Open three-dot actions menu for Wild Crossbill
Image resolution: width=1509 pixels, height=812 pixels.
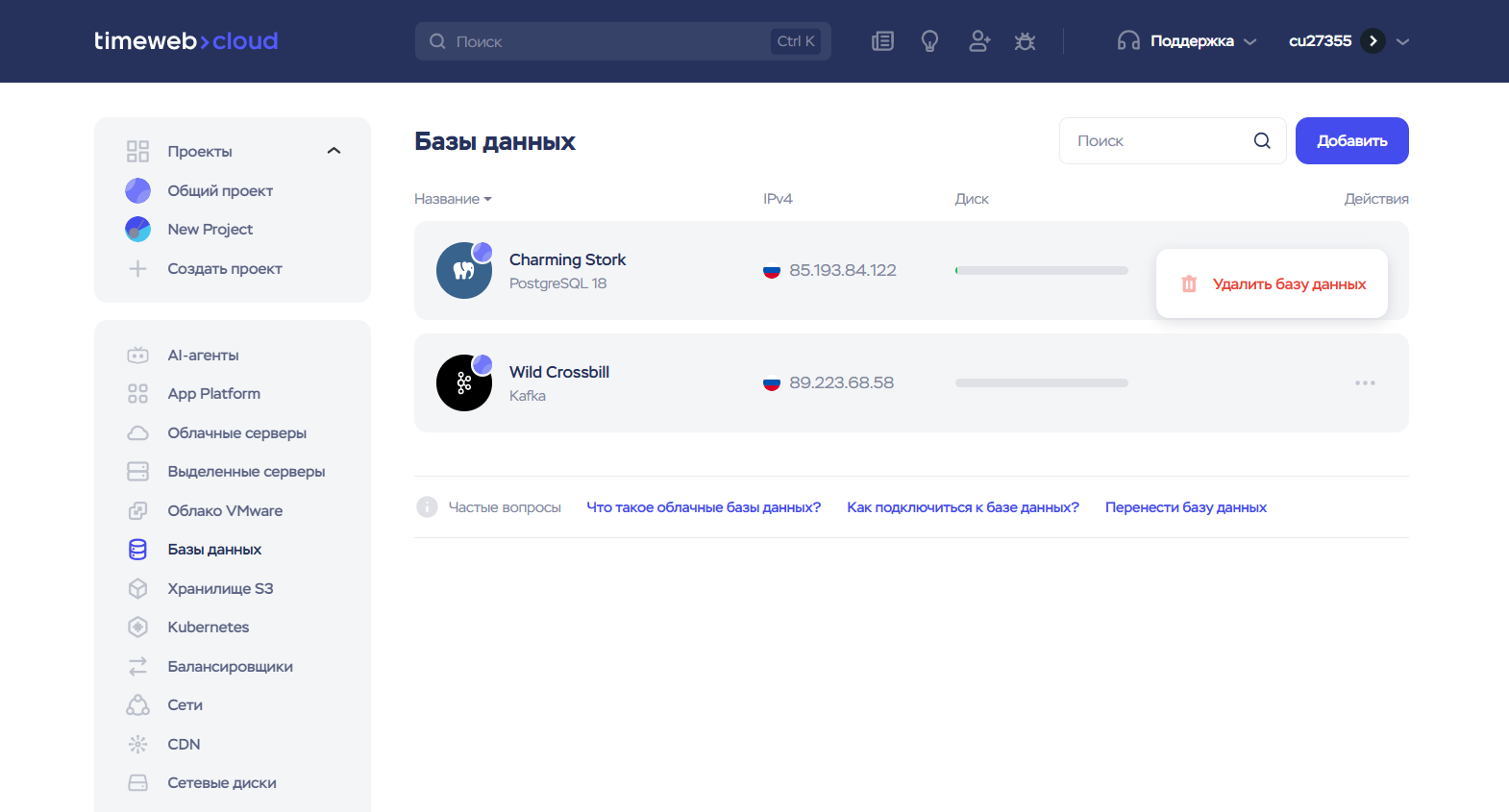[1365, 383]
